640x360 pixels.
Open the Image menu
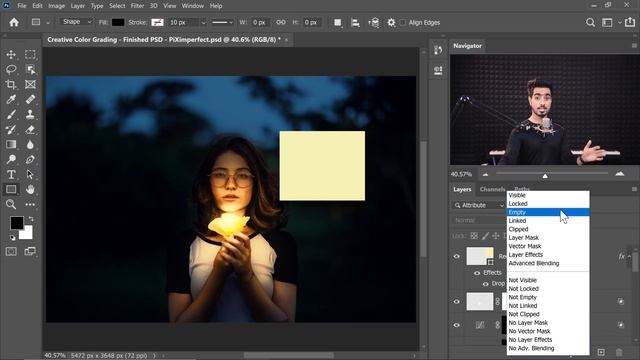click(56, 6)
